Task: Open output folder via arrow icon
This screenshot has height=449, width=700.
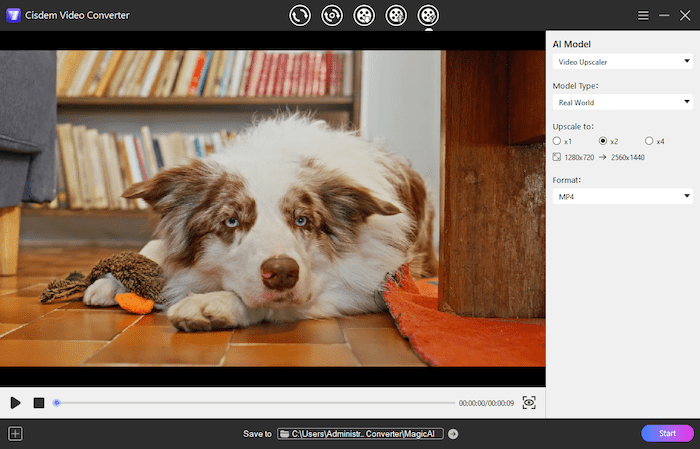Action: (x=453, y=434)
